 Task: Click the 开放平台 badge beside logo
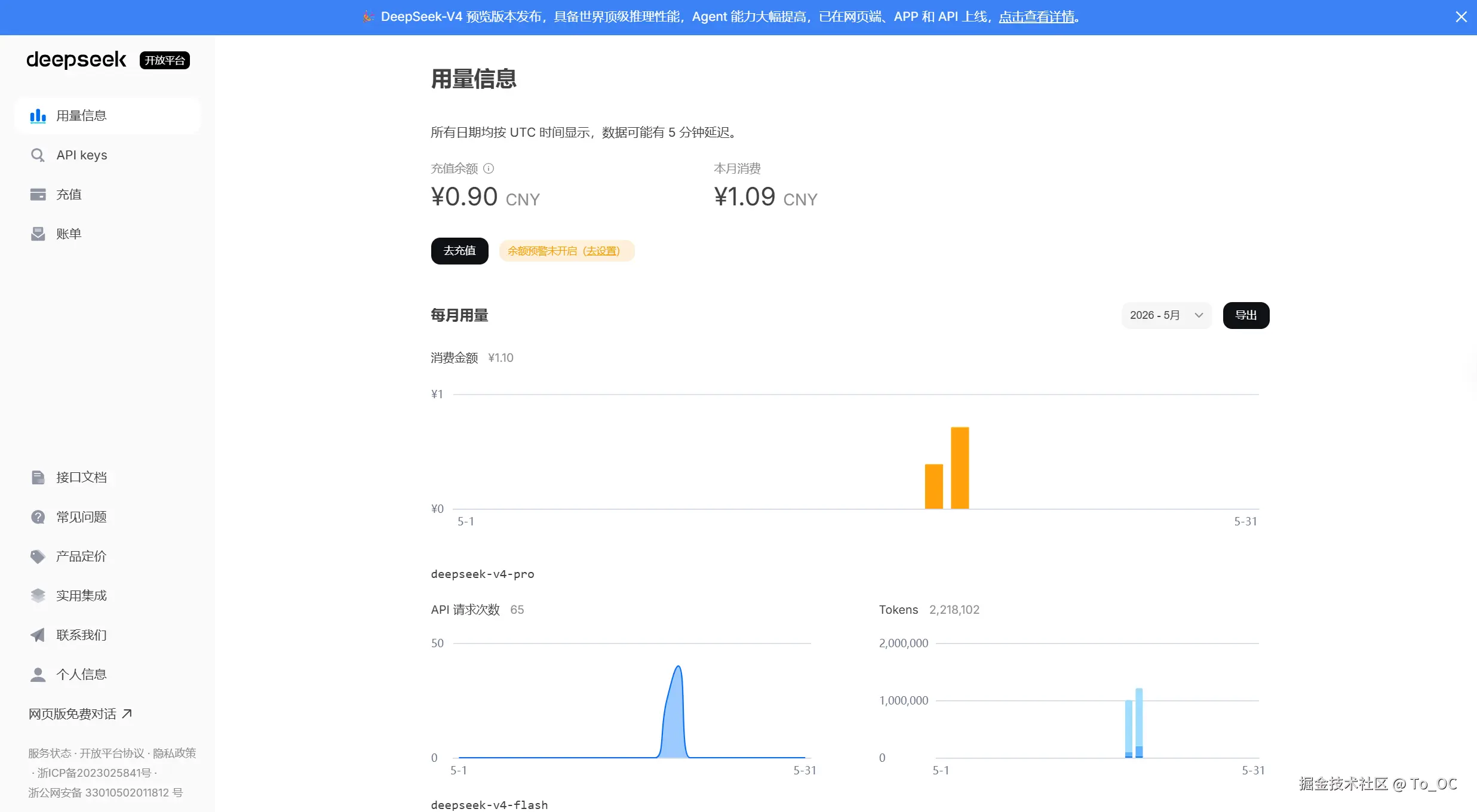pyautogui.click(x=165, y=60)
